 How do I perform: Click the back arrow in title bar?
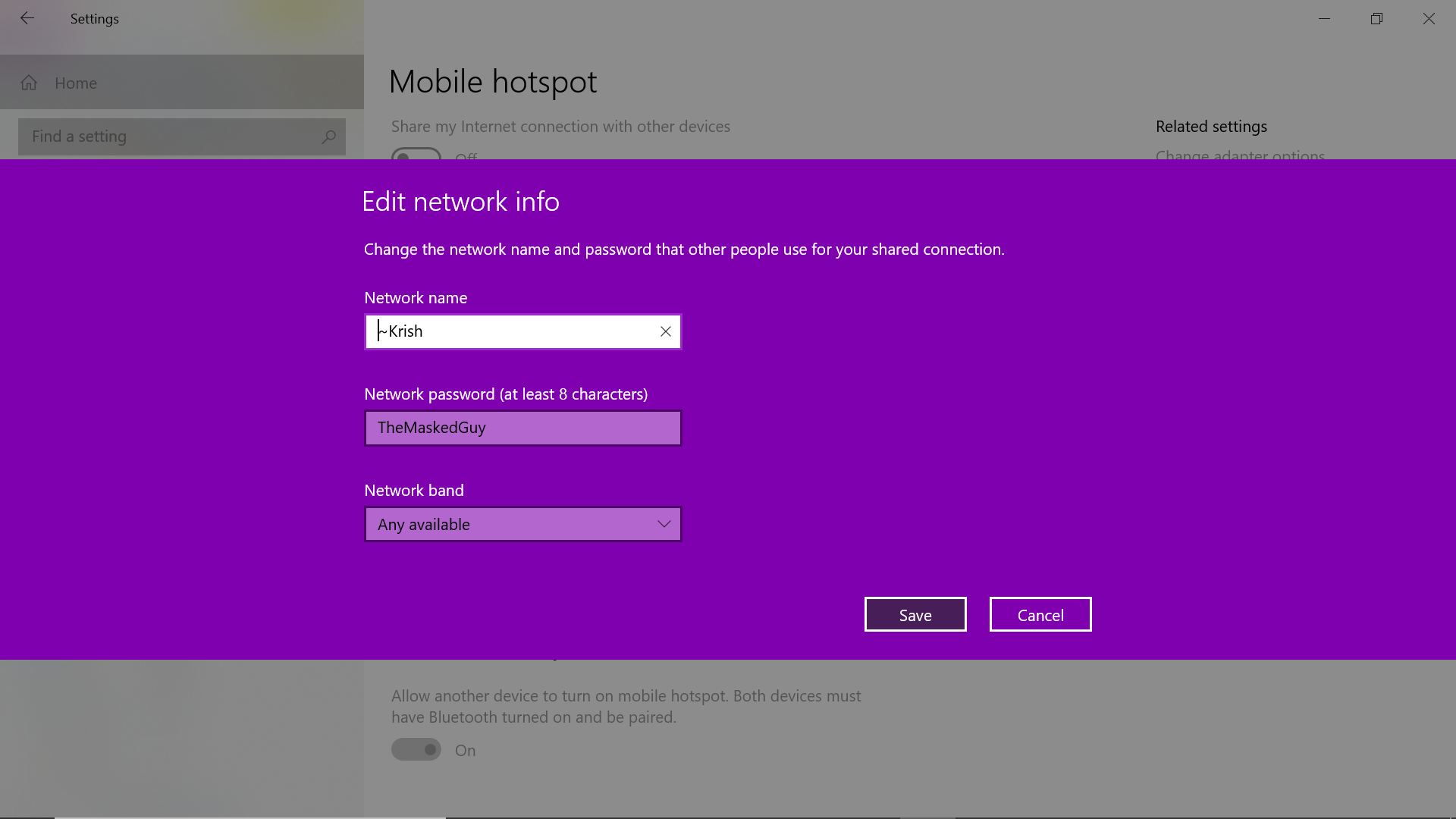click(x=27, y=18)
